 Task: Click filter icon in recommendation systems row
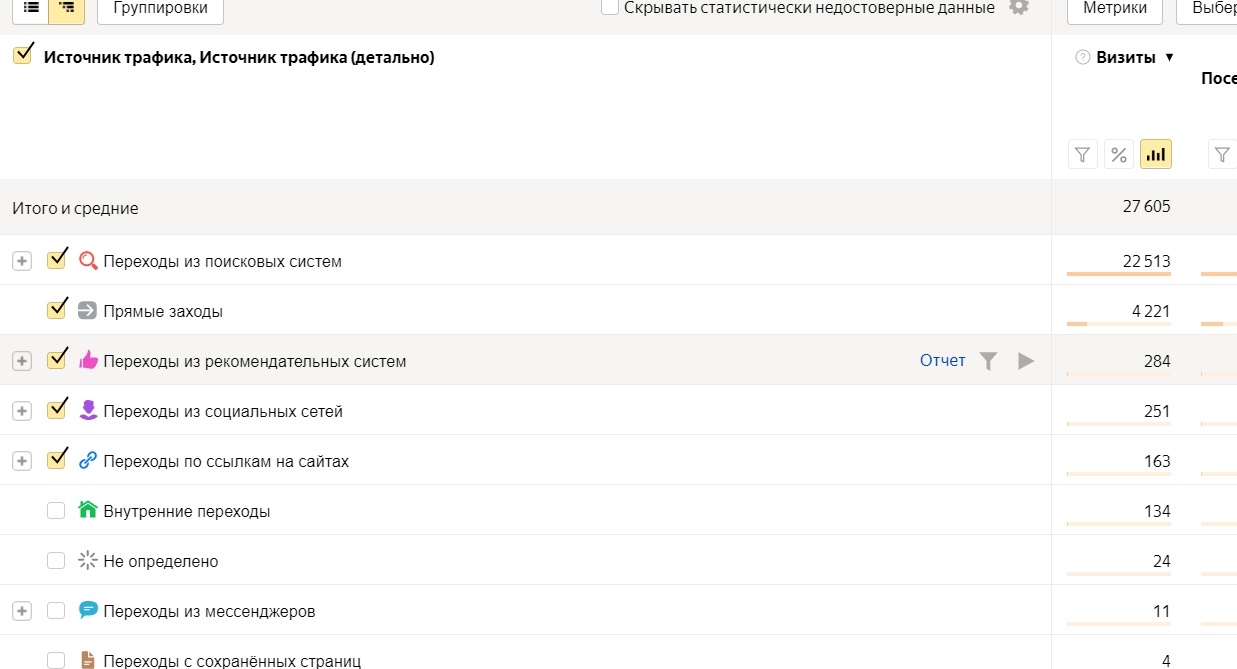[x=988, y=361]
